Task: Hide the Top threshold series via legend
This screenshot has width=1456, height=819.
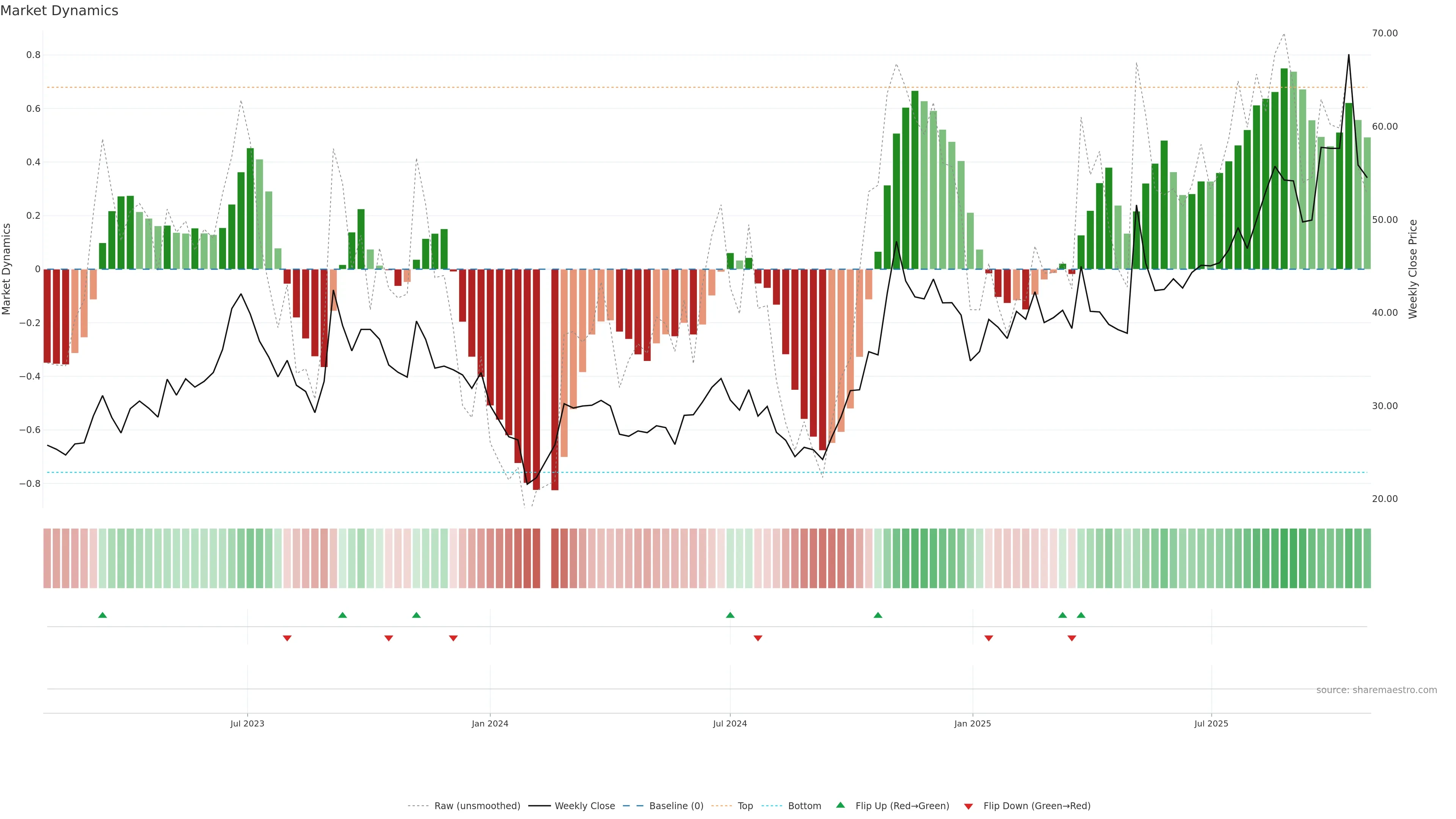Action: pyautogui.click(x=745, y=806)
